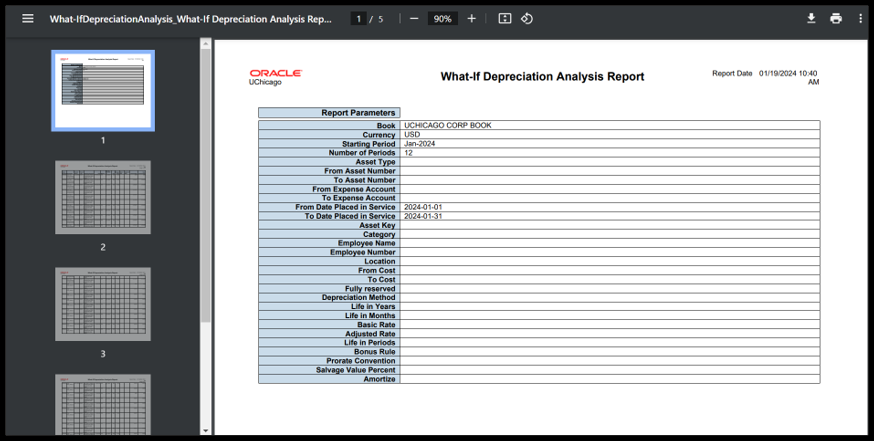Viewport: 874px width, 441px height.
Task: Click the USD currency value
Action: tap(412, 134)
